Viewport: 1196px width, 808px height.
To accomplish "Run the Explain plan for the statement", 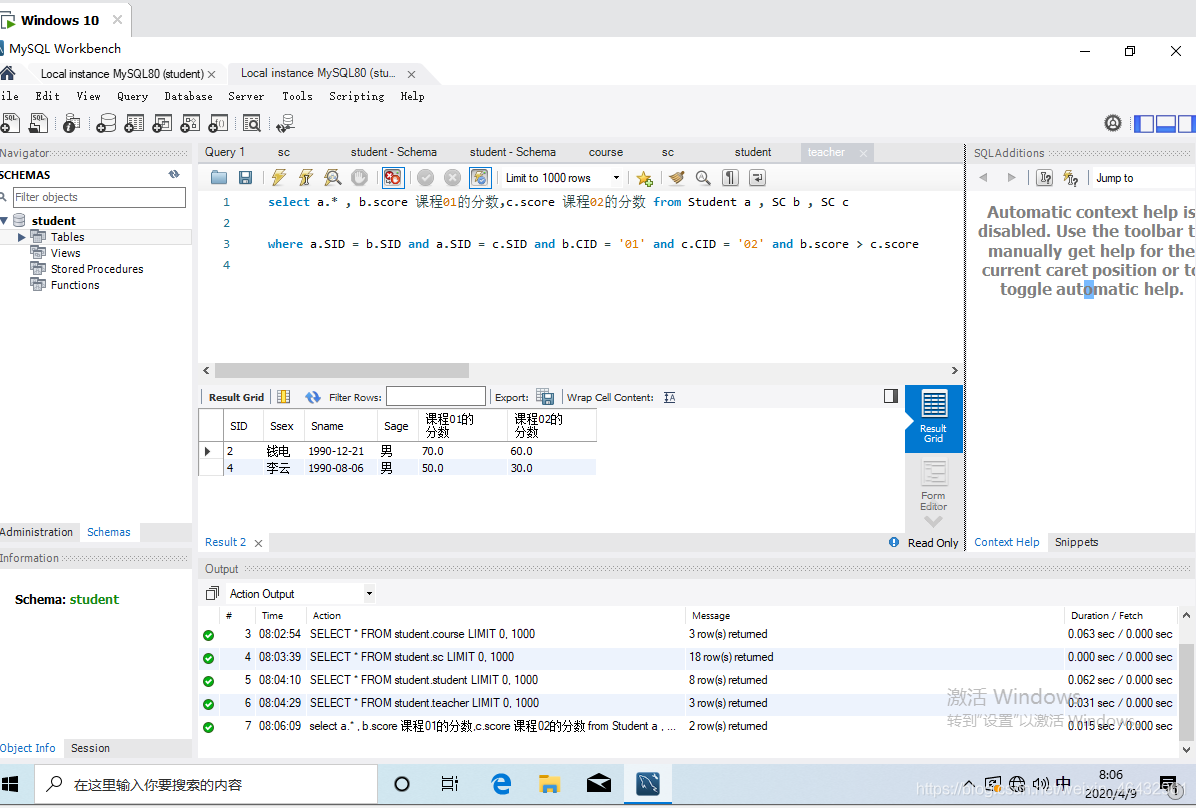I will tap(333, 178).
